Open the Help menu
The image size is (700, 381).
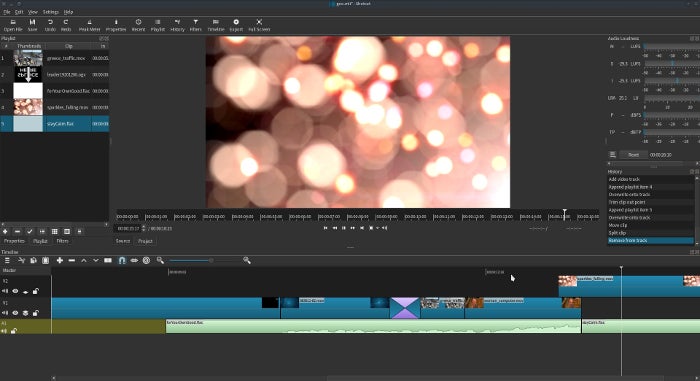[x=68, y=12]
